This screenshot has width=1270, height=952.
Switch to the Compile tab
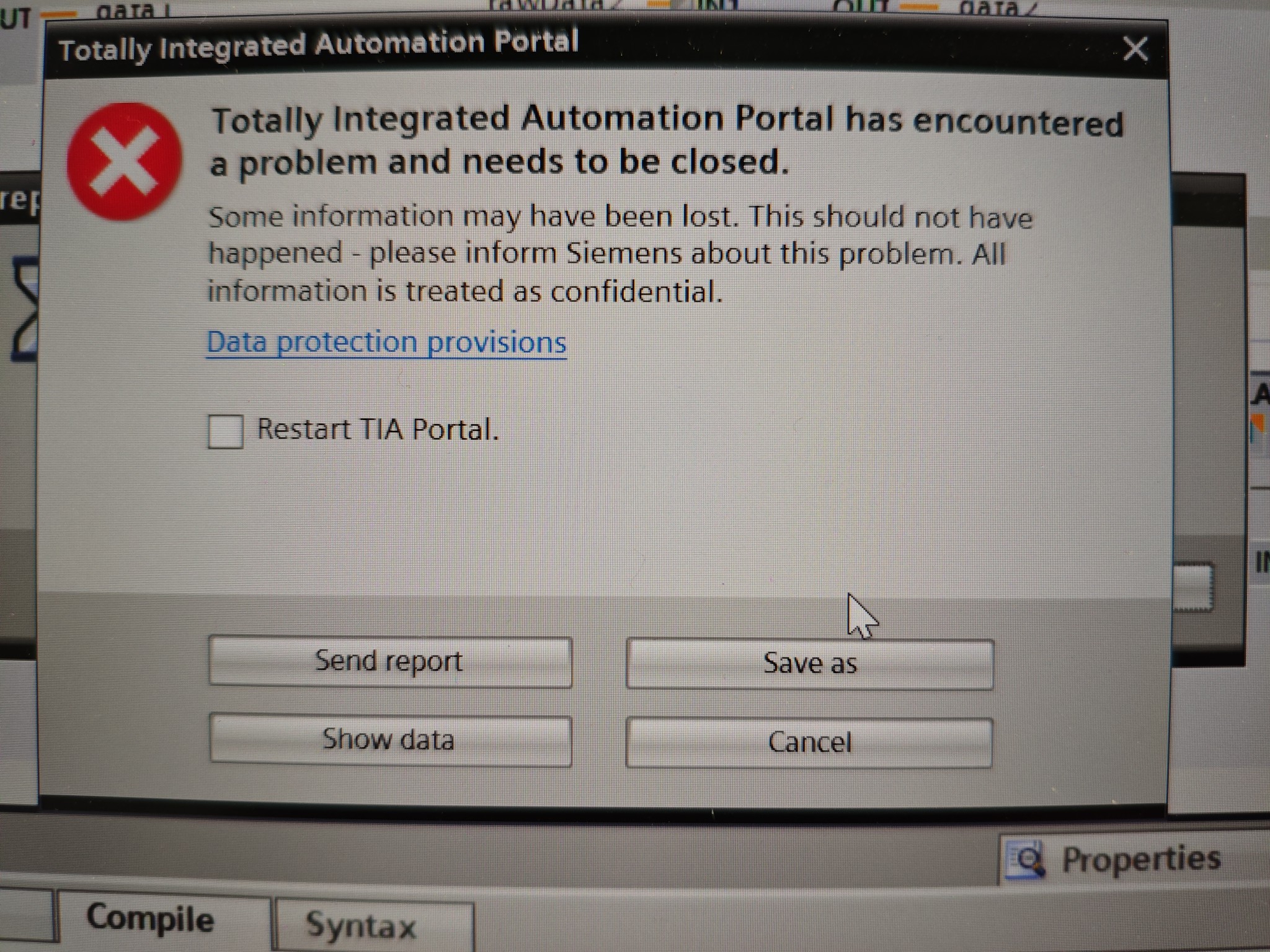[151, 919]
